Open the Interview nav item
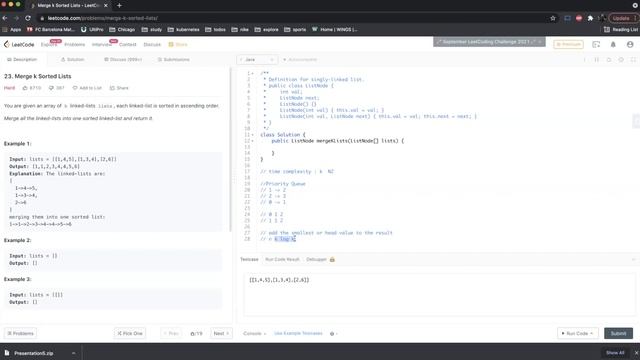 (x=102, y=44)
